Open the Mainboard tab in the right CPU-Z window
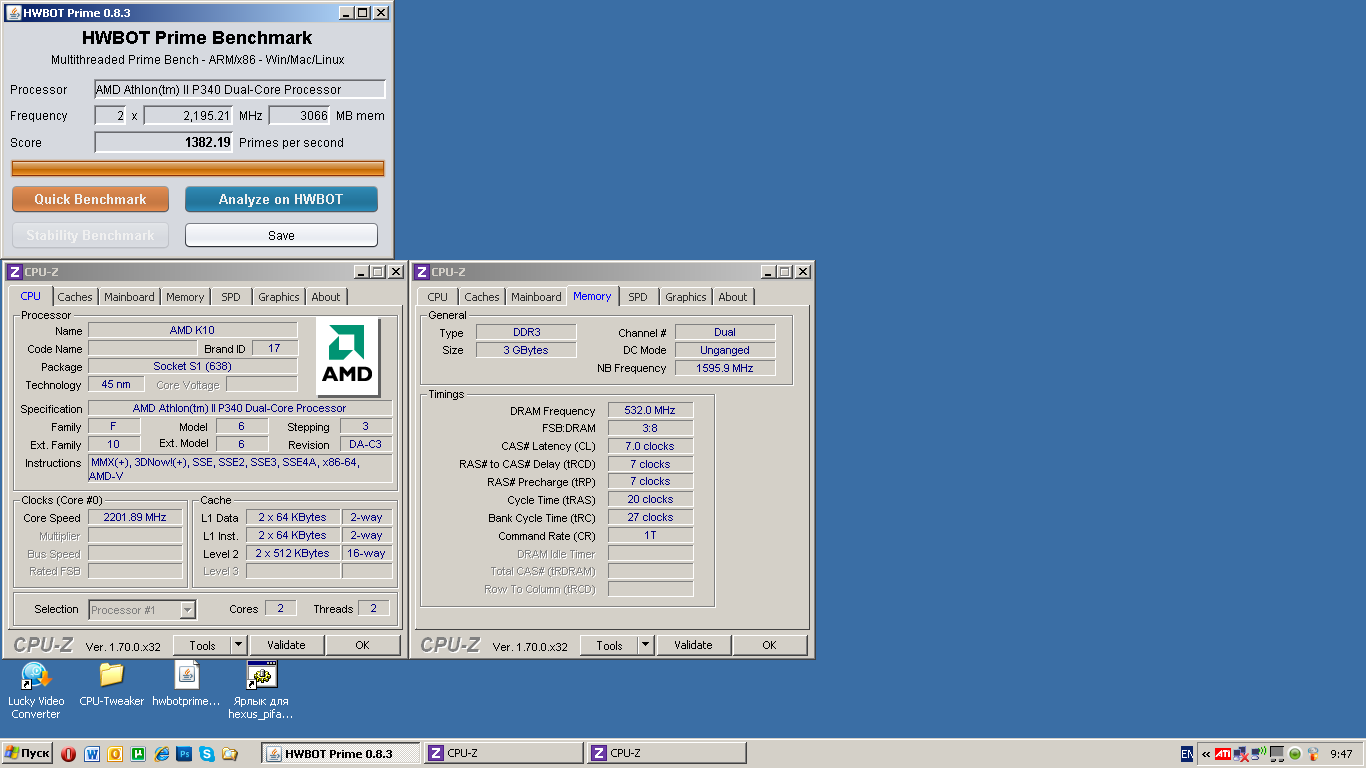This screenshot has width=1366, height=768. click(537, 297)
